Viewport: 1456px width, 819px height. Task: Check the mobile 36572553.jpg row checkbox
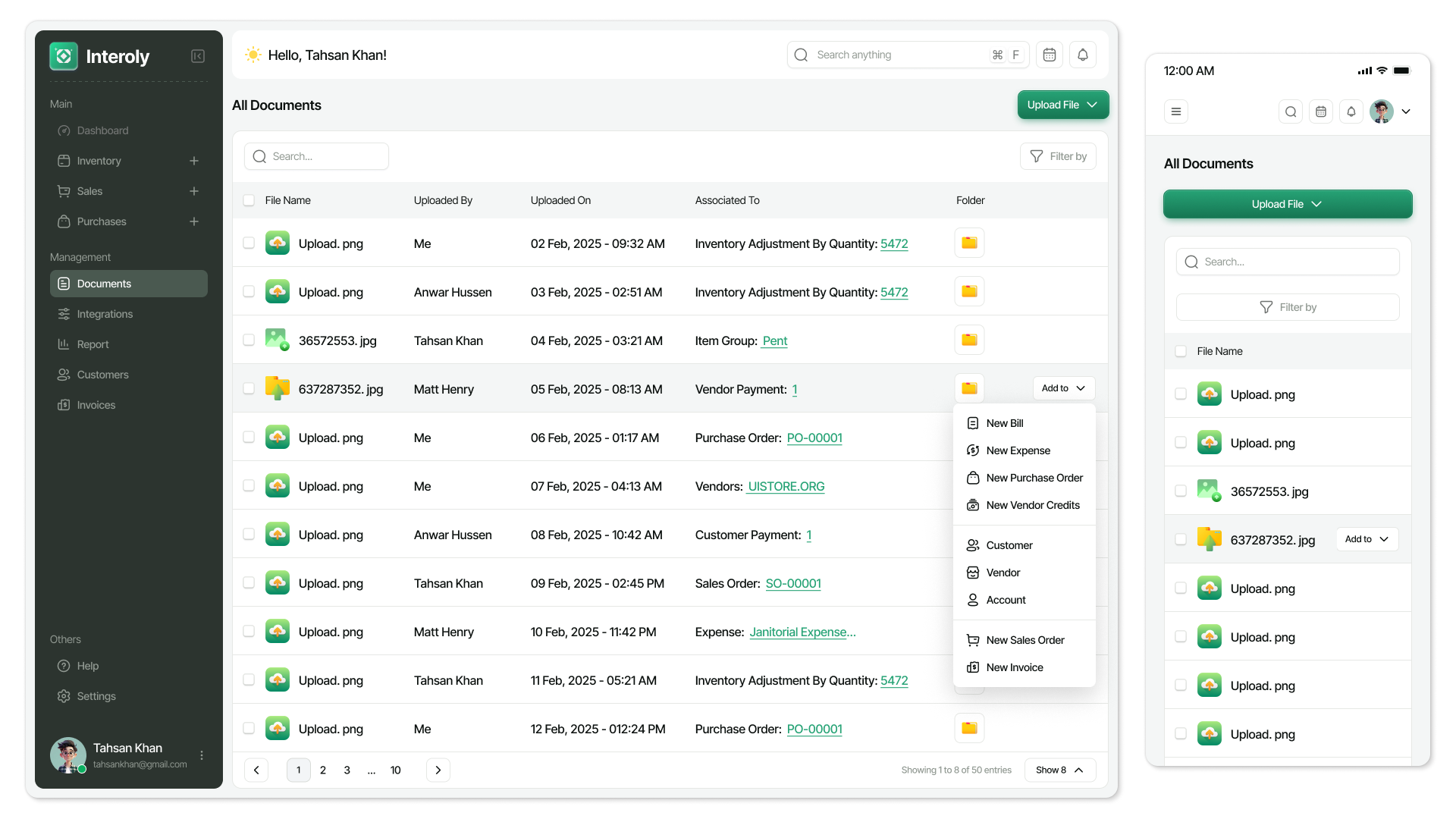pos(1181,491)
